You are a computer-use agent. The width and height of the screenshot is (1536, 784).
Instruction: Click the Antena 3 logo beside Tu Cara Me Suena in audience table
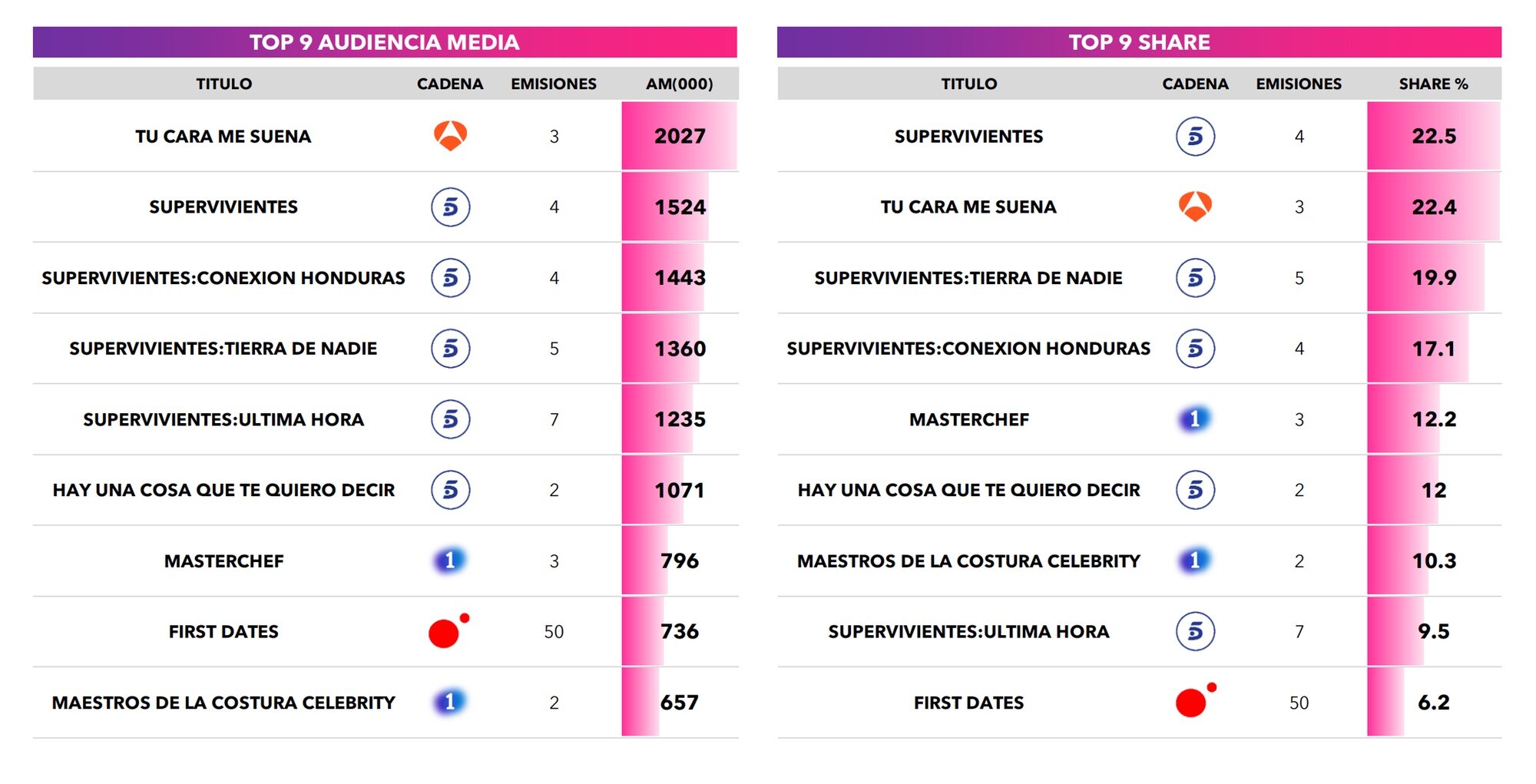click(450, 136)
